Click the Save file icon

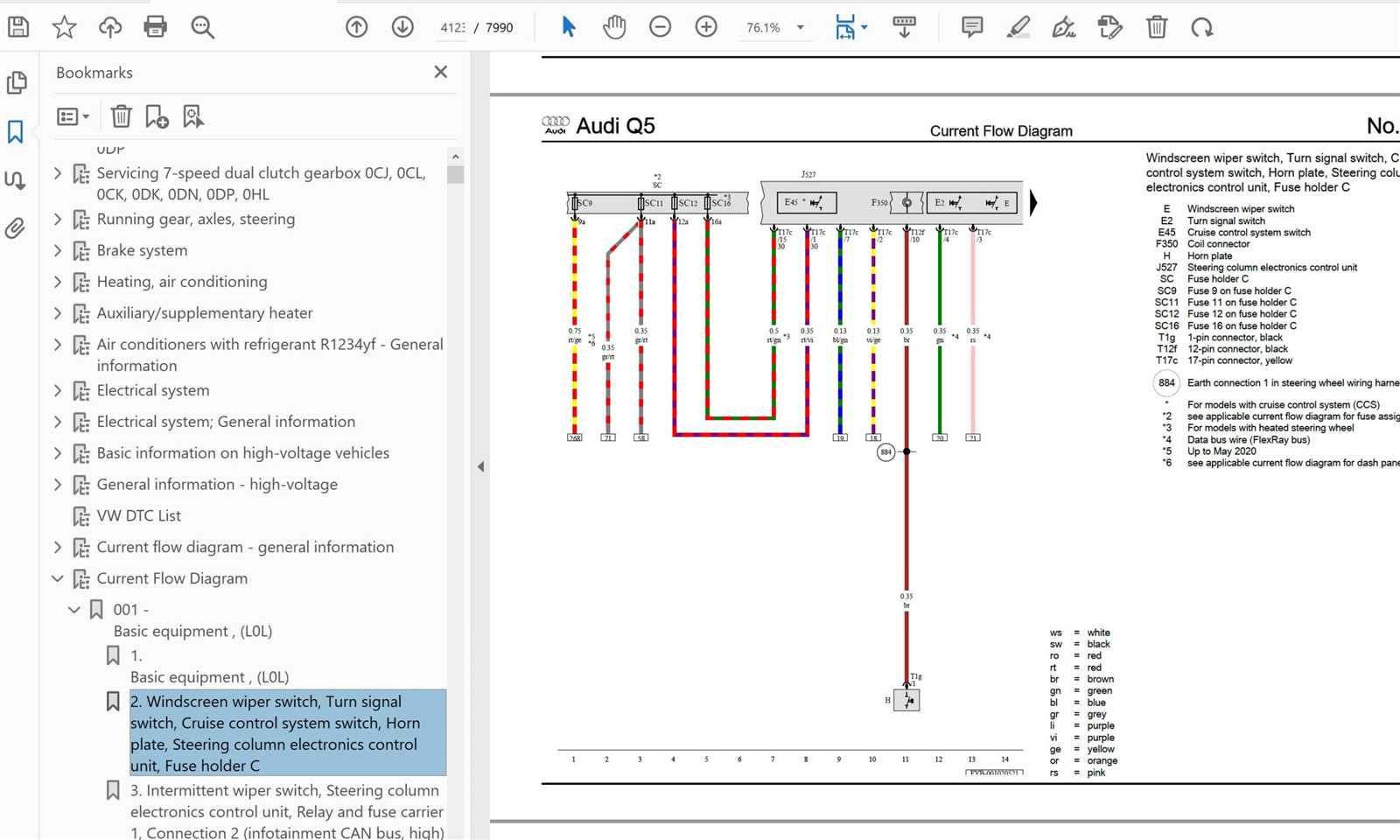click(18, 27)
